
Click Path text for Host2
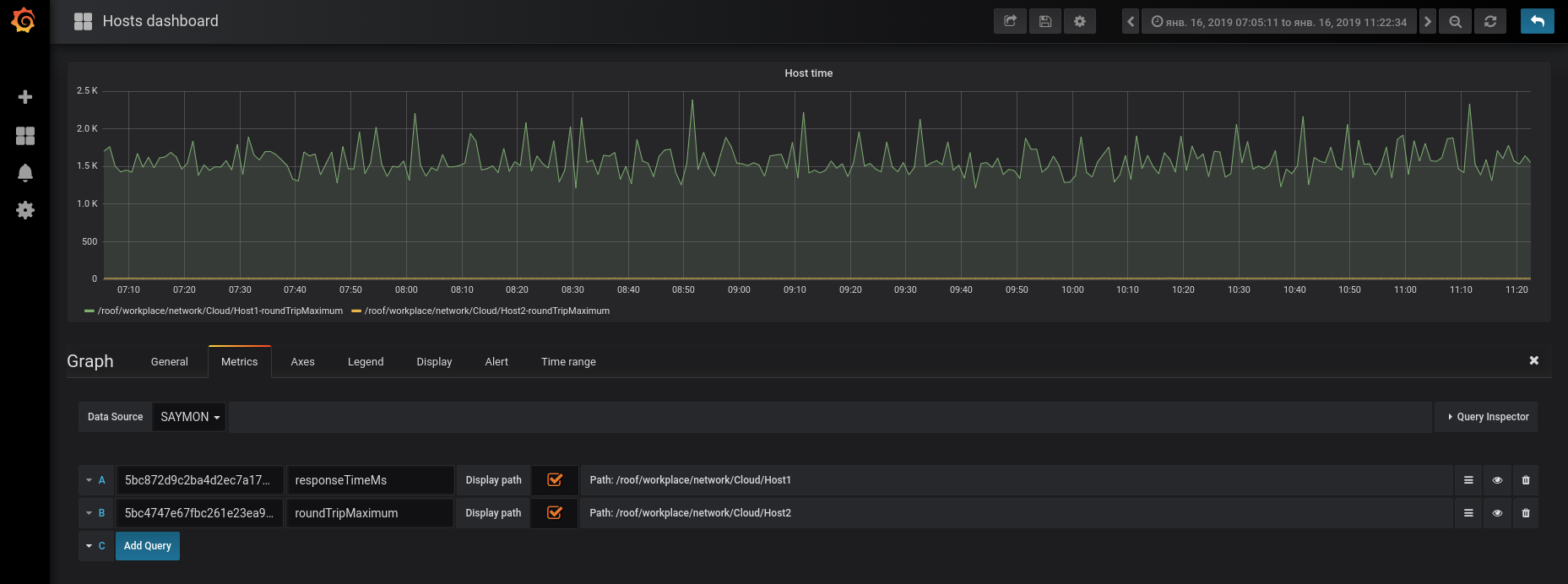click(x=691, y=513)
